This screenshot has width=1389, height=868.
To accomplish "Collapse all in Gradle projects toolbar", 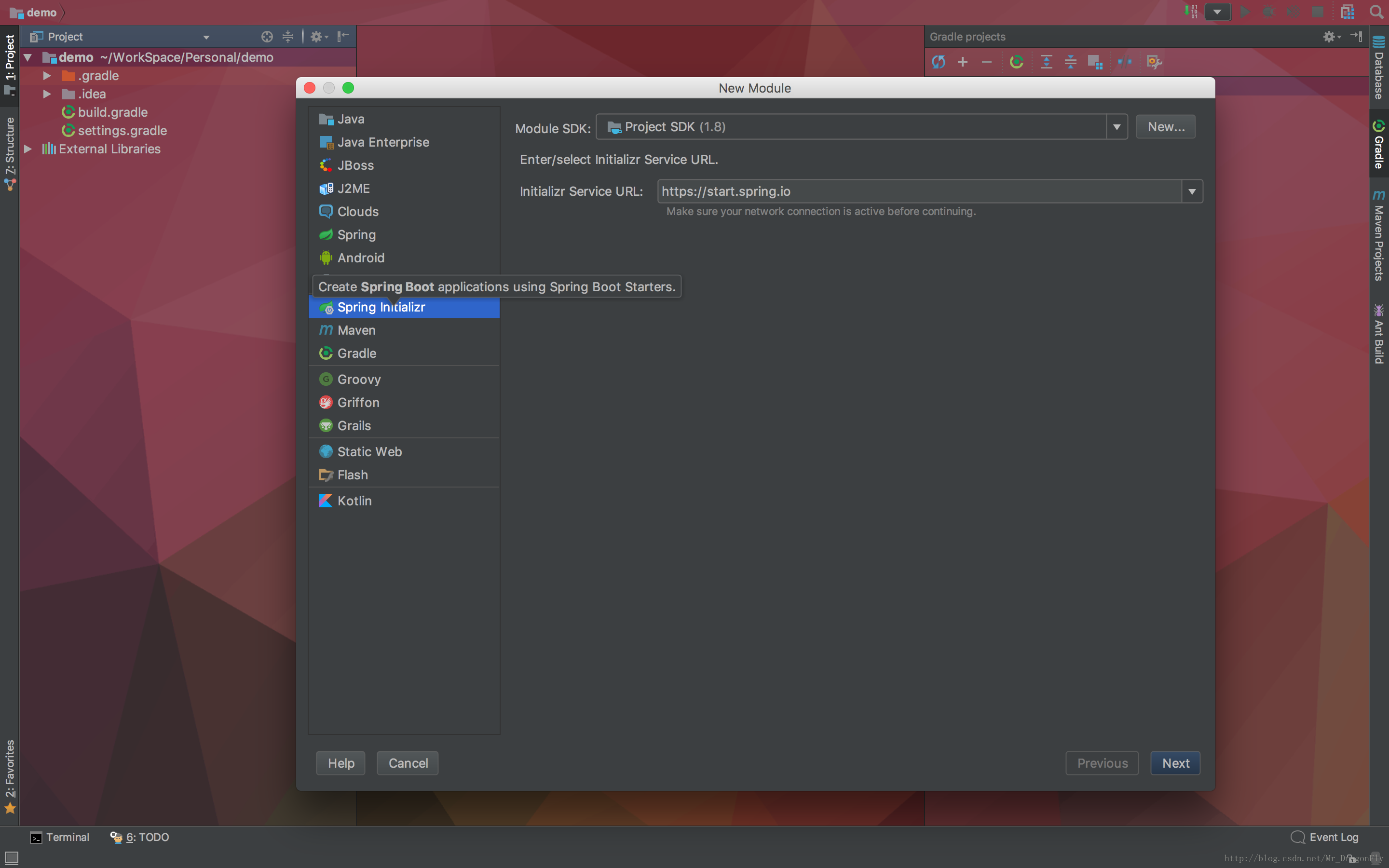I will [1071, 62].
